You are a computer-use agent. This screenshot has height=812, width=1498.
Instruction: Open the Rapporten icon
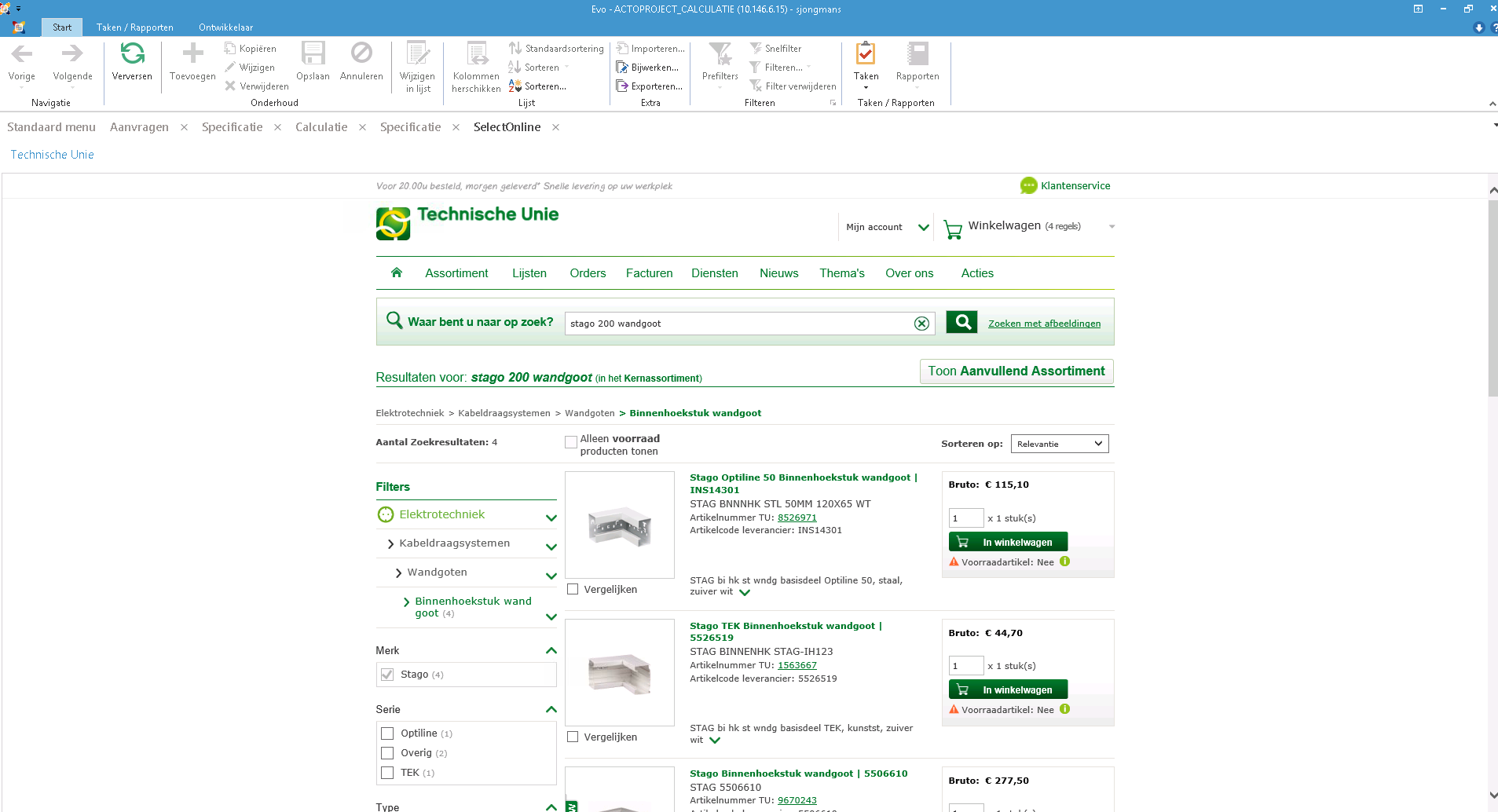click(x=917, y=53)
